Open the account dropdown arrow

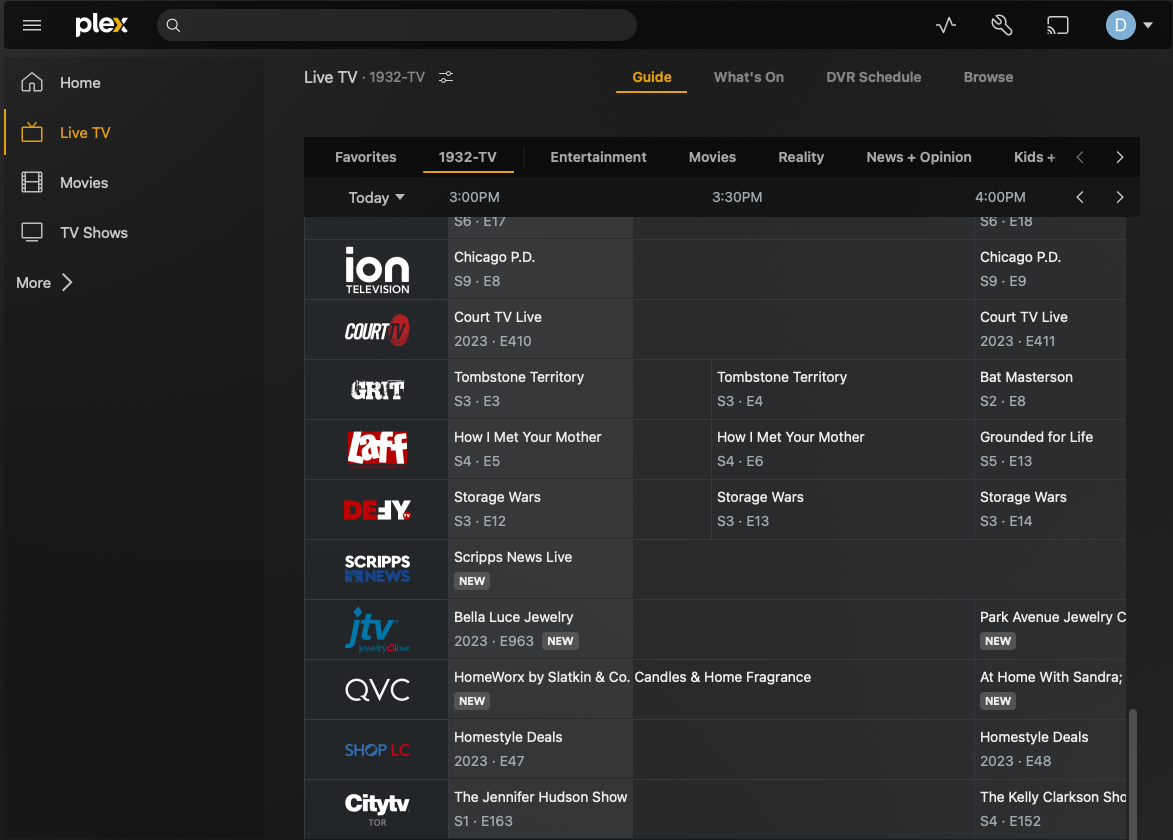(x=1148, y=25)
